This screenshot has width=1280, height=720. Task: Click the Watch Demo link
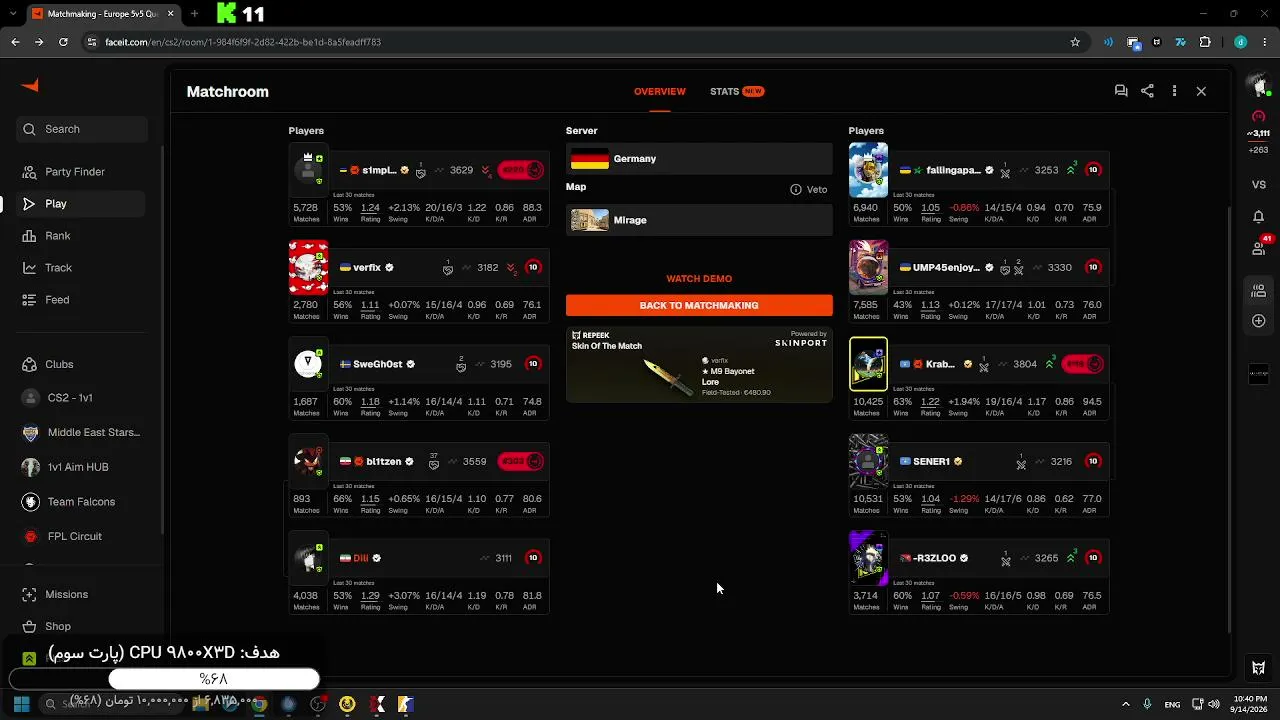pyautogui.click(x=699, y=279)
